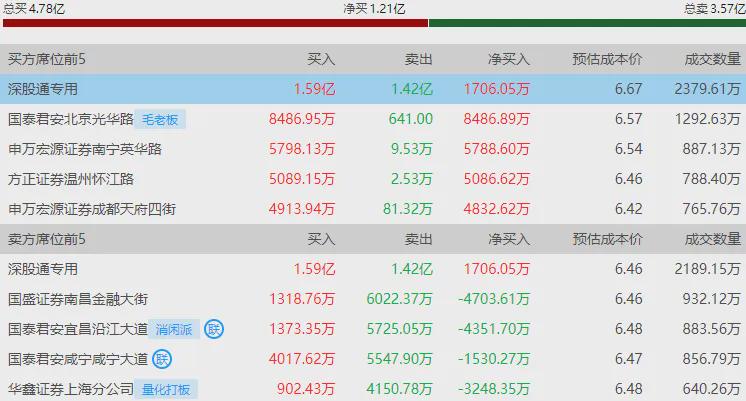Sort by 成交数量 in buyer table header

click(x=713, y=59)
